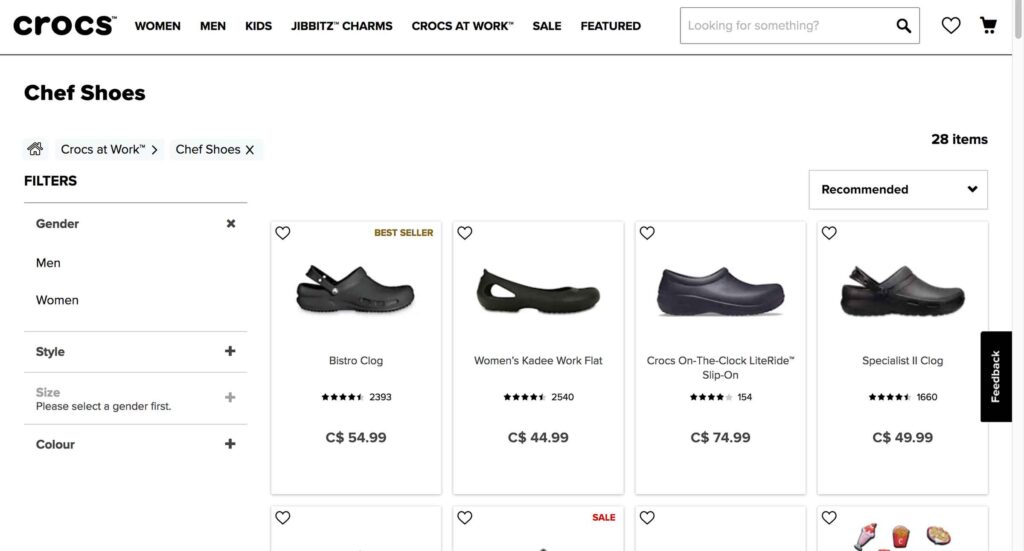This screenshot has height=551, width=1024.
Task: Collapse the Gender filter section
Action: coord(231,224)
